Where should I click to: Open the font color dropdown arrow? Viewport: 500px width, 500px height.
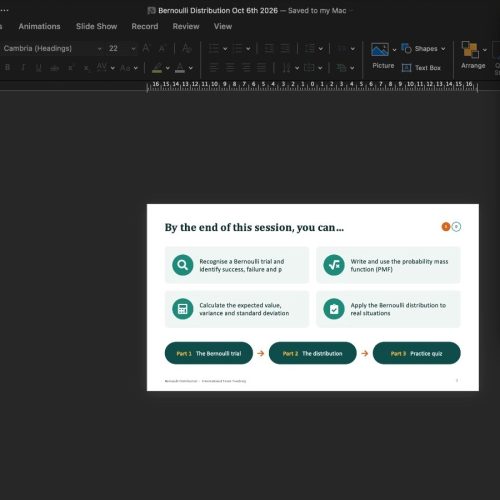(191, 68)
